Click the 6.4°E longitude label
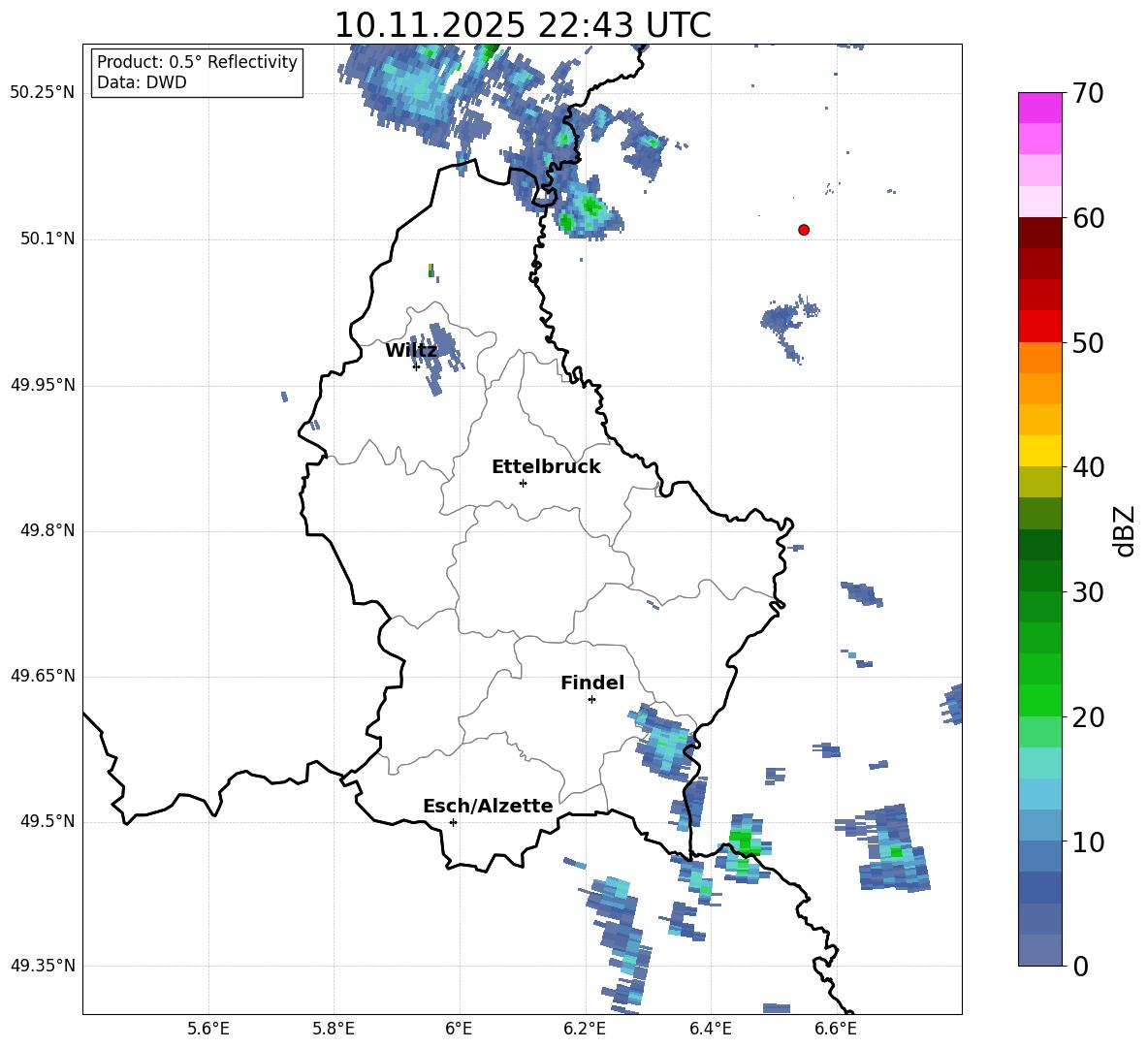The image size is (1148, 1048). point(710,1029)
